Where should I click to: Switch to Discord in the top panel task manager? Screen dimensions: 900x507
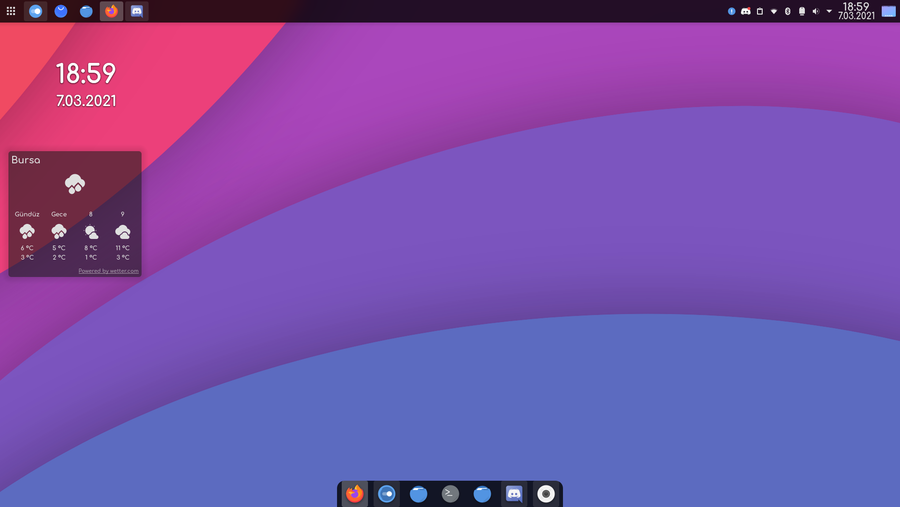(x=137, y=11)
